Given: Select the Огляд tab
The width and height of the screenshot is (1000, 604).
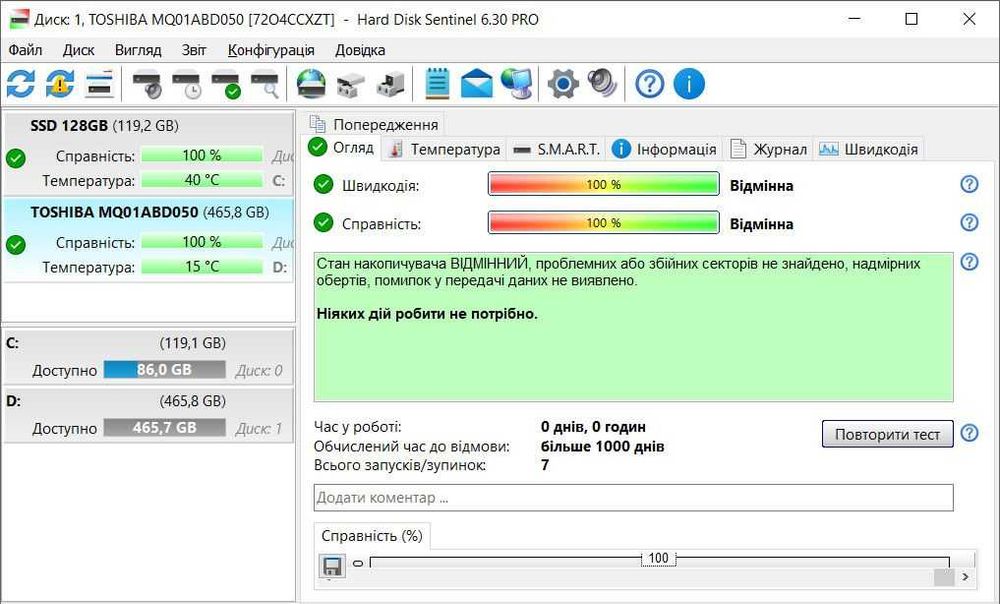Looking at the screenshot, I should click(342, 147).
